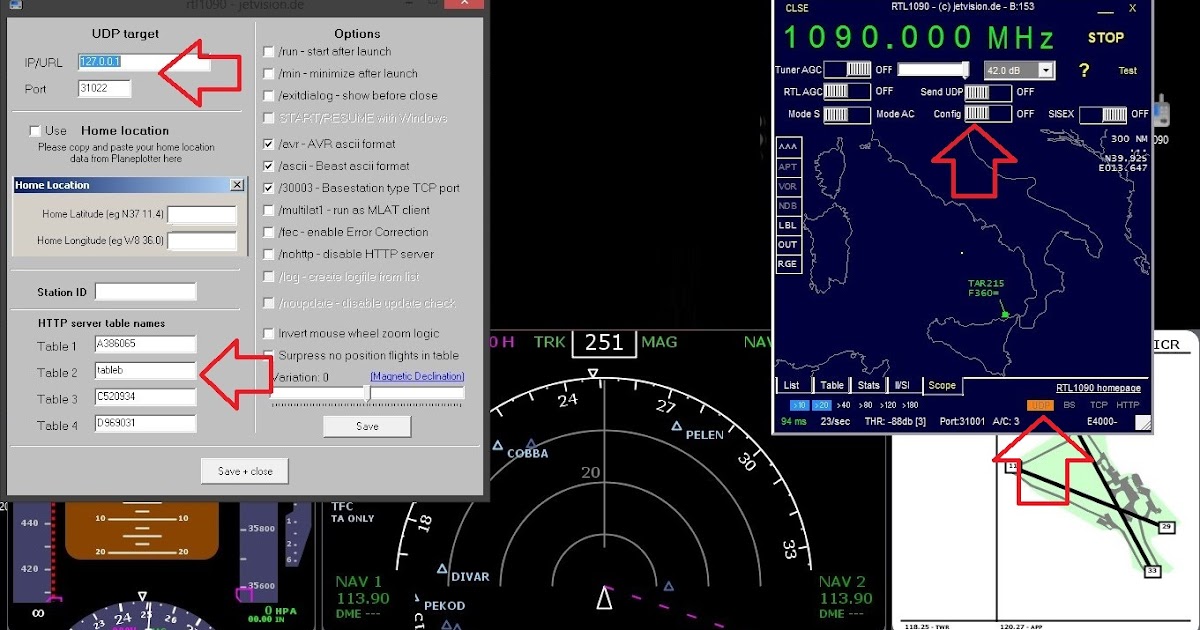This screenshot has width=1200, height=630.
Task: Click the LBL labels icon in the sidebar
Action: pos(787,225)
